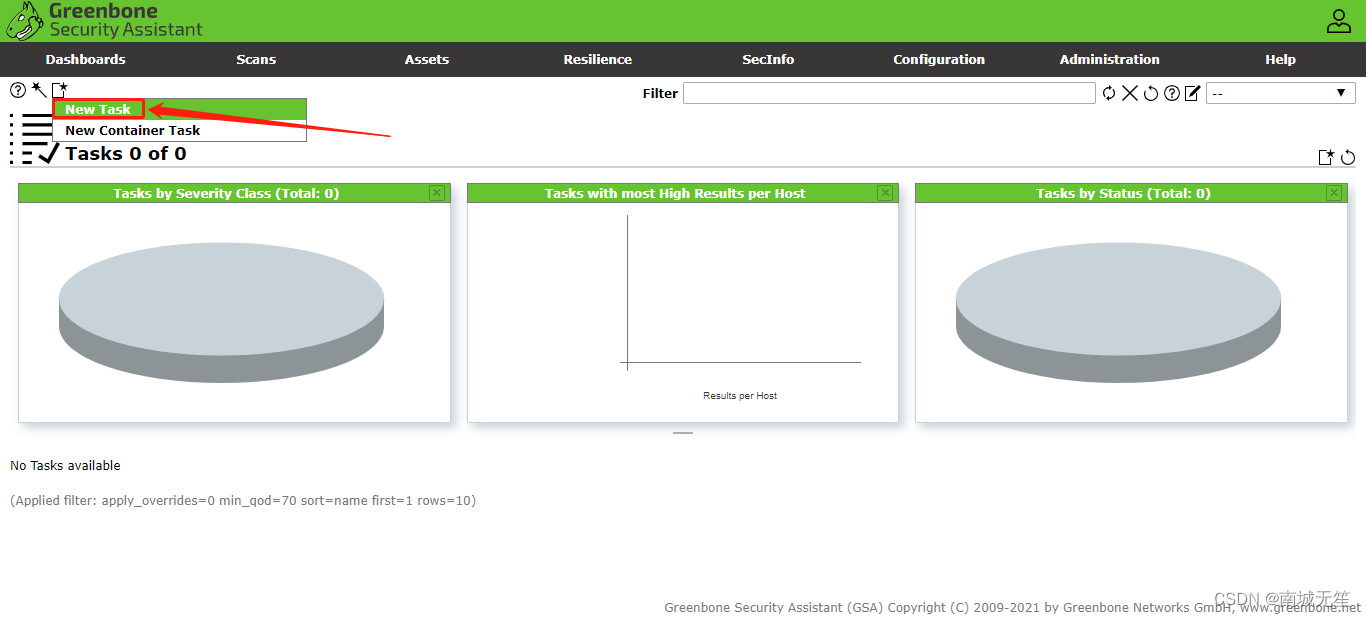
Task: Close the Tasks by Severity Class chart
Action: click(437, 193)
